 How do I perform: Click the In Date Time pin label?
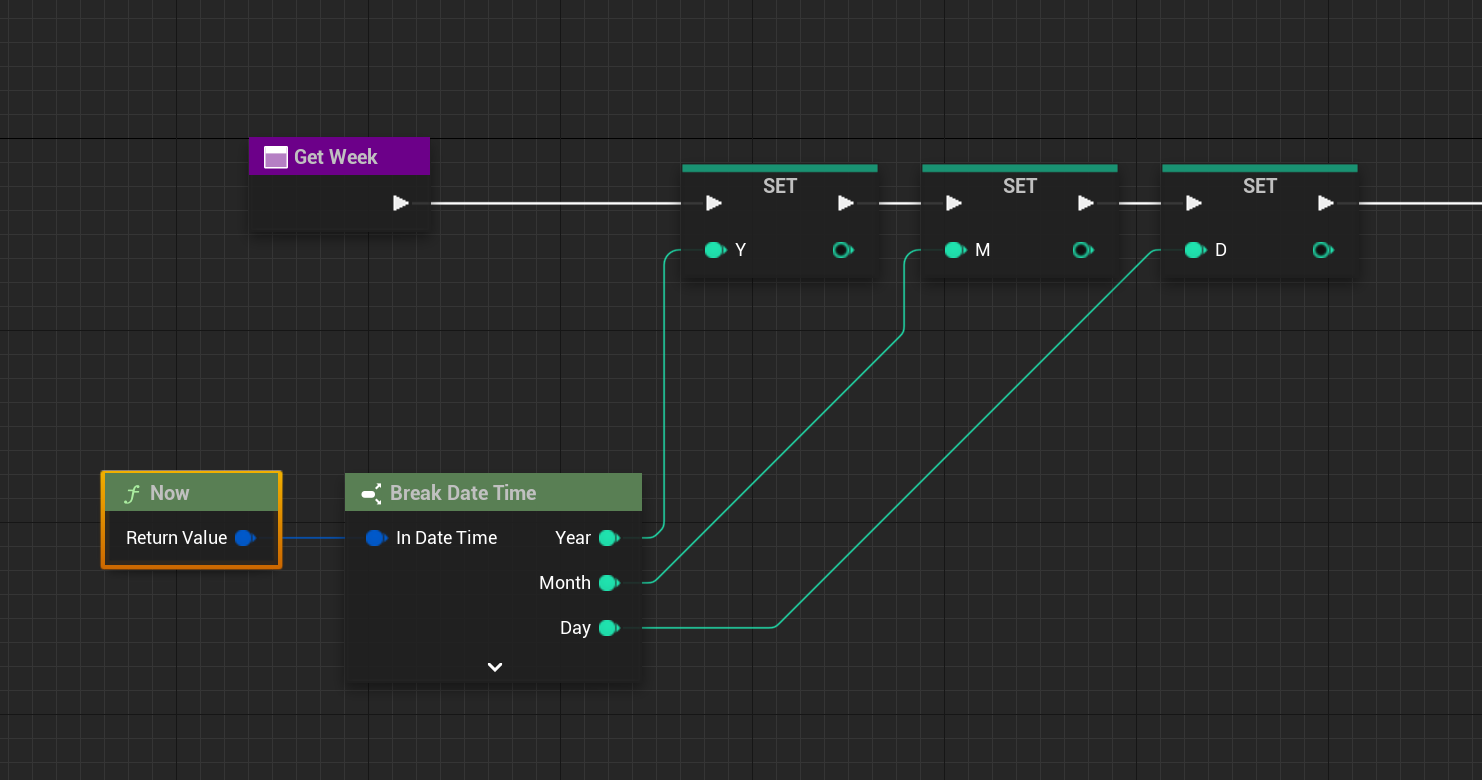pyautogui.click(x=446, y=538)
